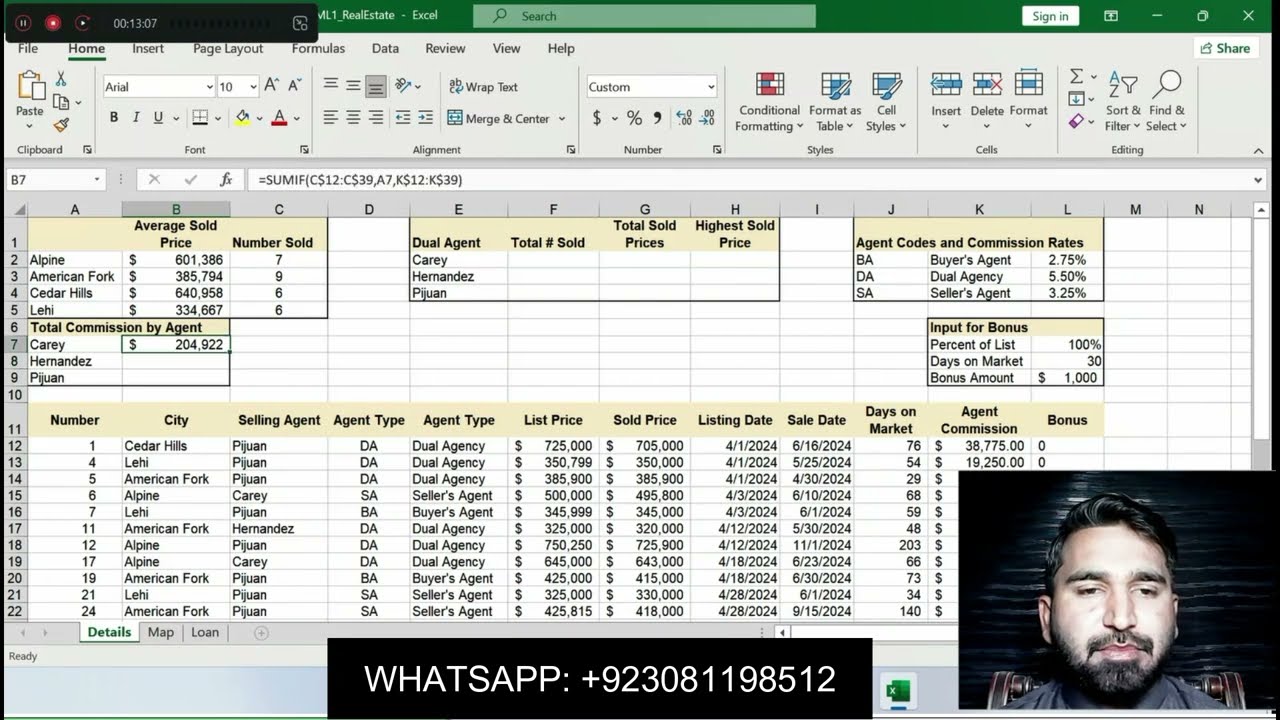Click the Share button
1280x720 pixels.
1225,48
